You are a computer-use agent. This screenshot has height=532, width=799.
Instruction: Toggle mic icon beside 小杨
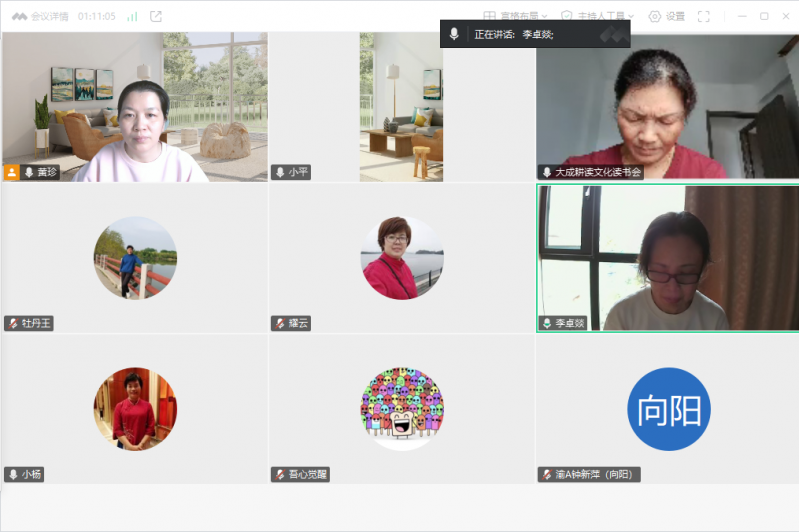click(13, 474)
